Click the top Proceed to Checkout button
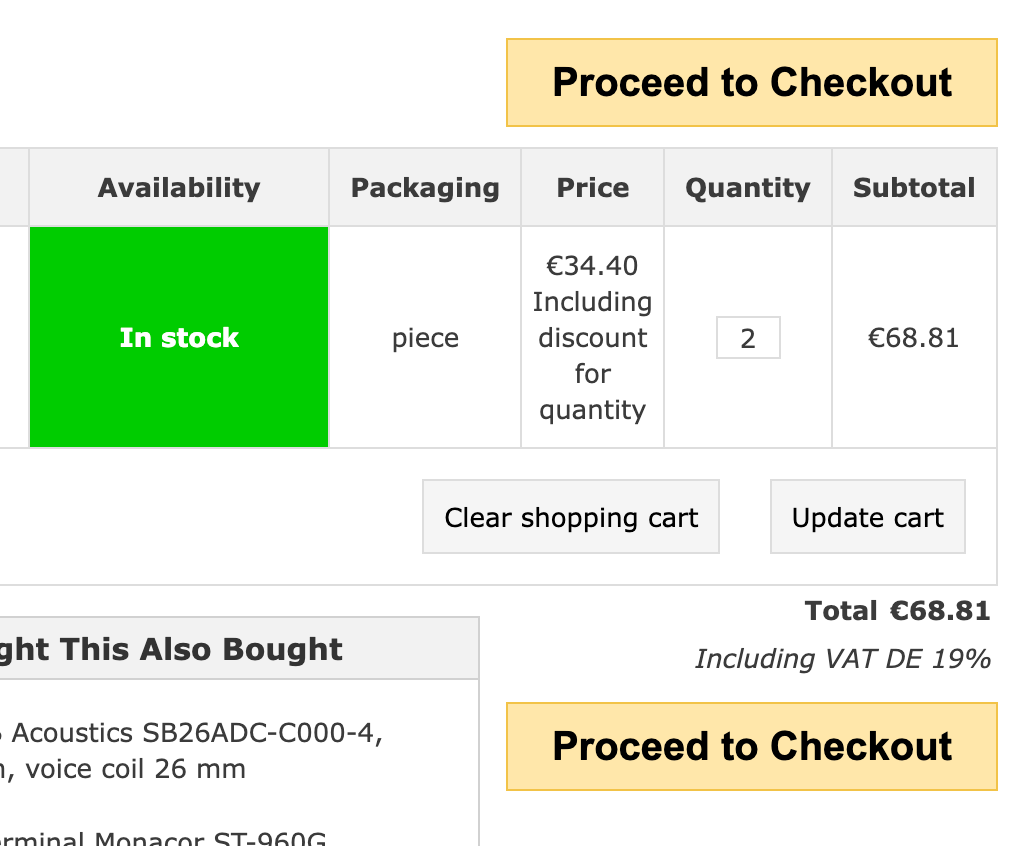The width and height of the screenshot is (1012, 846). point(752,83)
